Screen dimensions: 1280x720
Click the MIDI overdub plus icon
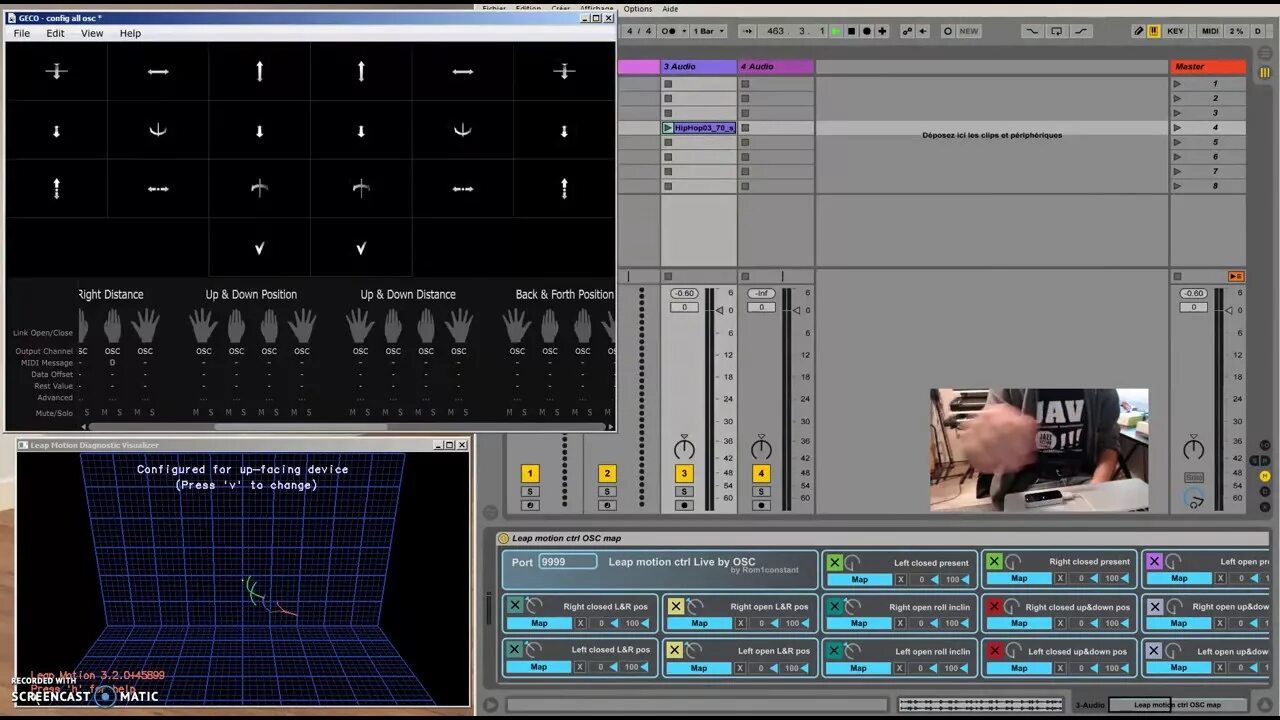[x=882, y=31]
